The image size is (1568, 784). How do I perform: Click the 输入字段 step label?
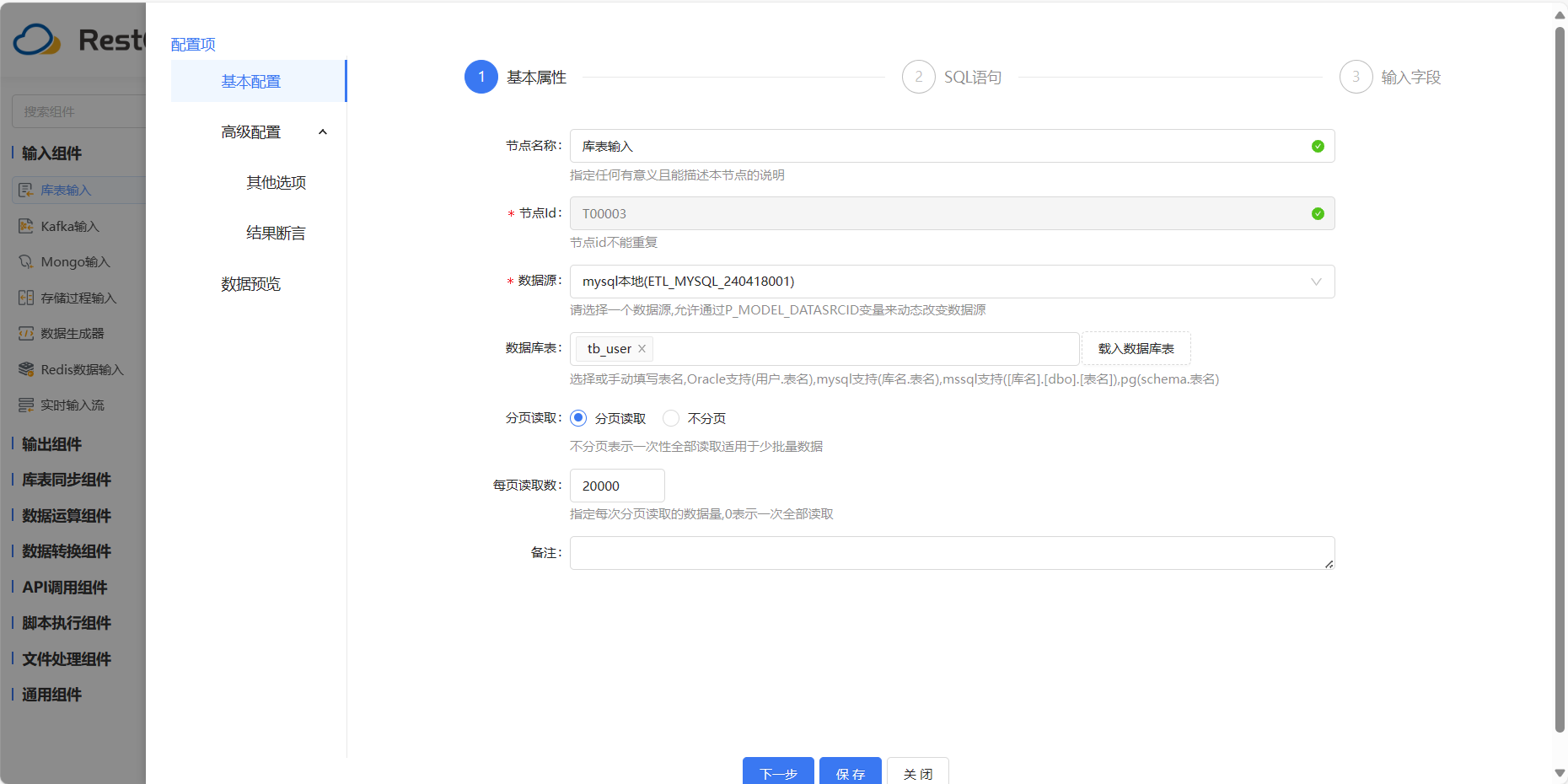pos(1411,78)
